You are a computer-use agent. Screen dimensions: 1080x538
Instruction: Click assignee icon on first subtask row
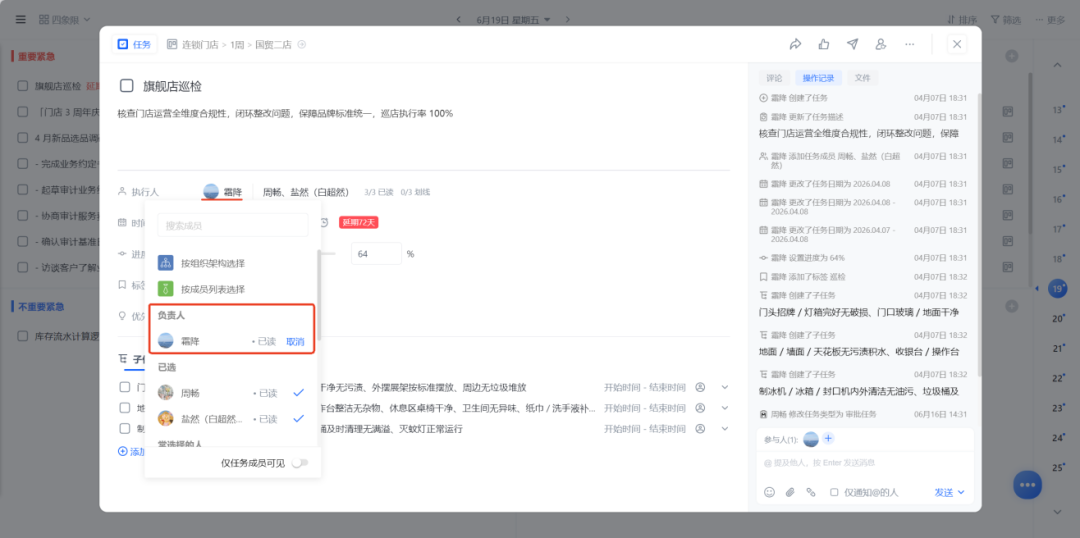pyautogui.click(x=700, y=387)
